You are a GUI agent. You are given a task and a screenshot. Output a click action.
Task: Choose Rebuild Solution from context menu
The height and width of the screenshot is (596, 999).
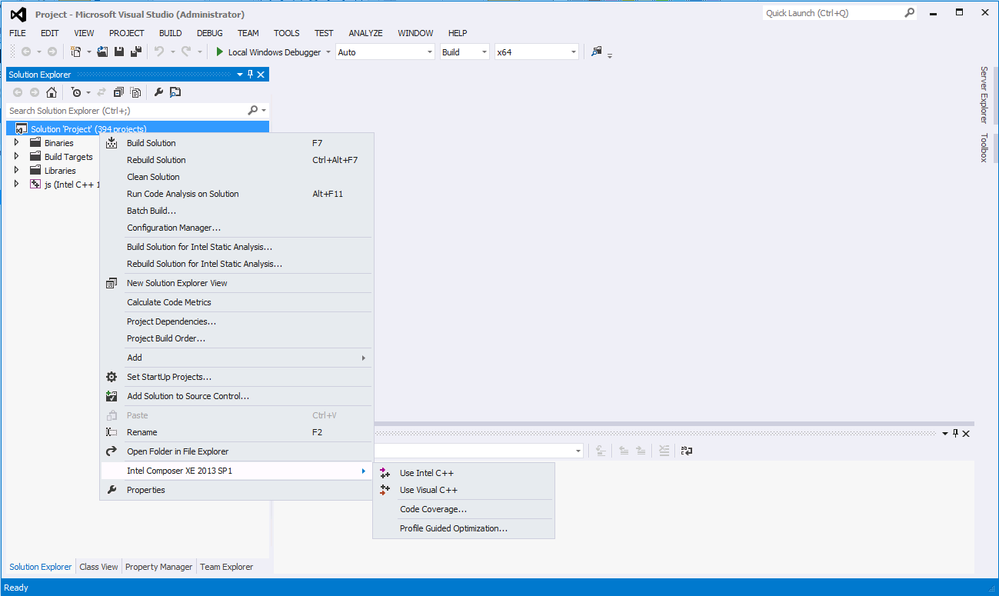click(236, 160)
